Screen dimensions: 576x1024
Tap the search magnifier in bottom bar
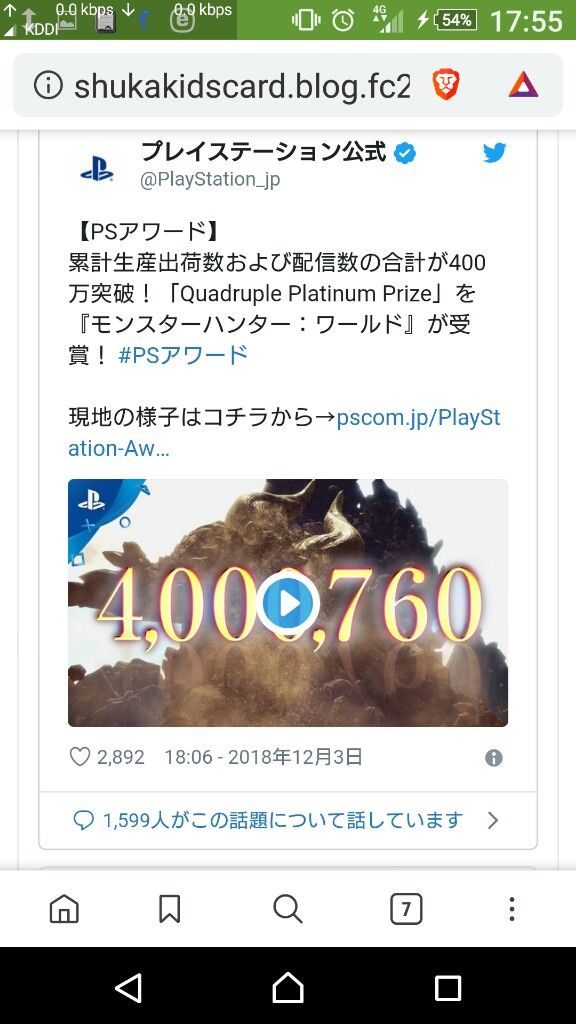[287, 908]
